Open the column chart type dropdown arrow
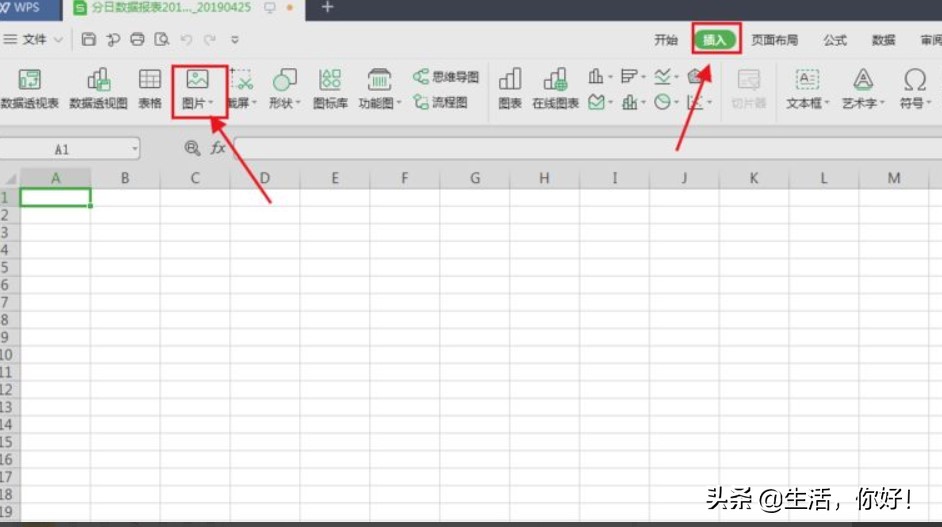Screen dimensions: 942x527 click(x=610, y=78)
